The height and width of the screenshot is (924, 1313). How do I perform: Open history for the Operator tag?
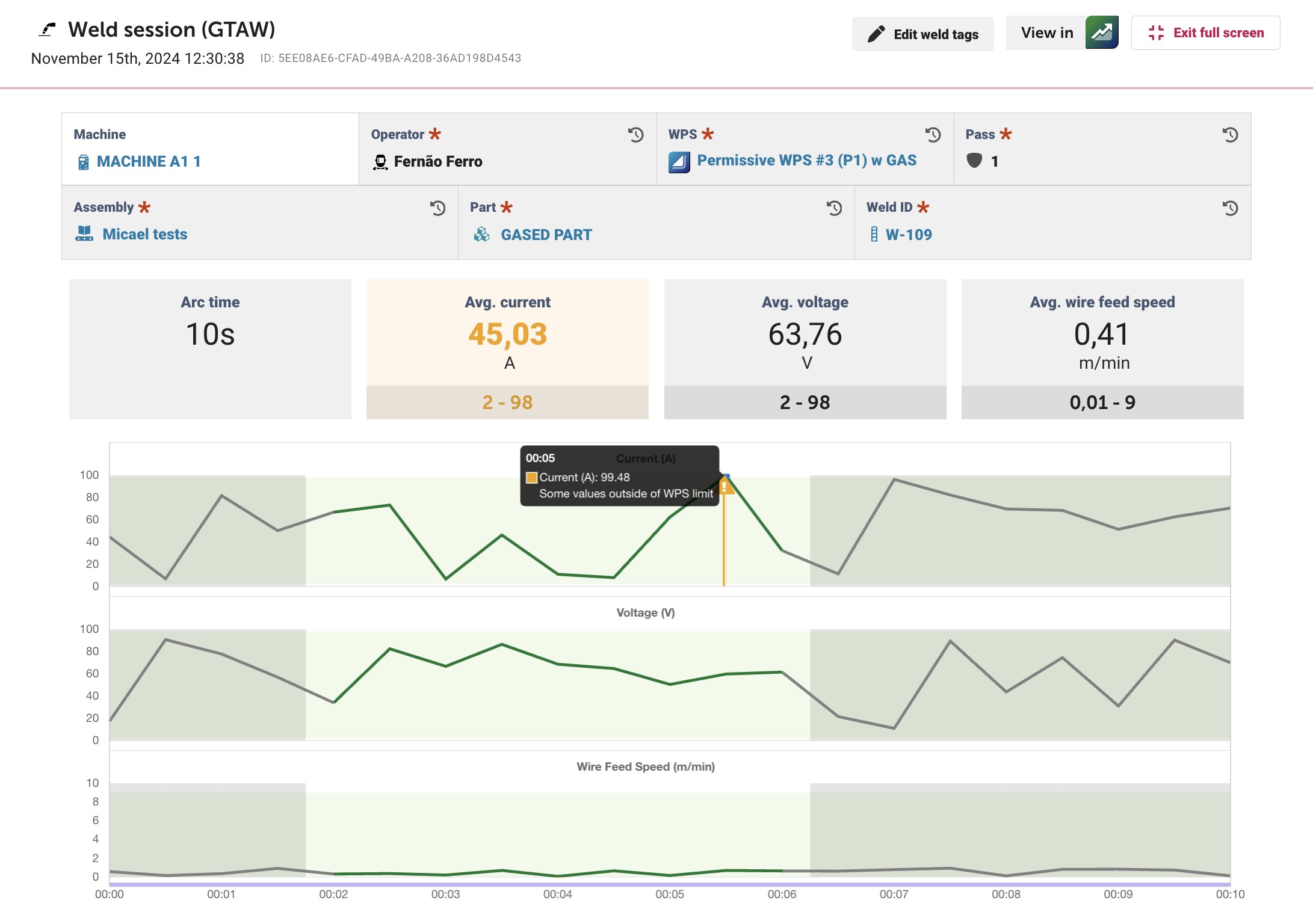tap(635, 135)
